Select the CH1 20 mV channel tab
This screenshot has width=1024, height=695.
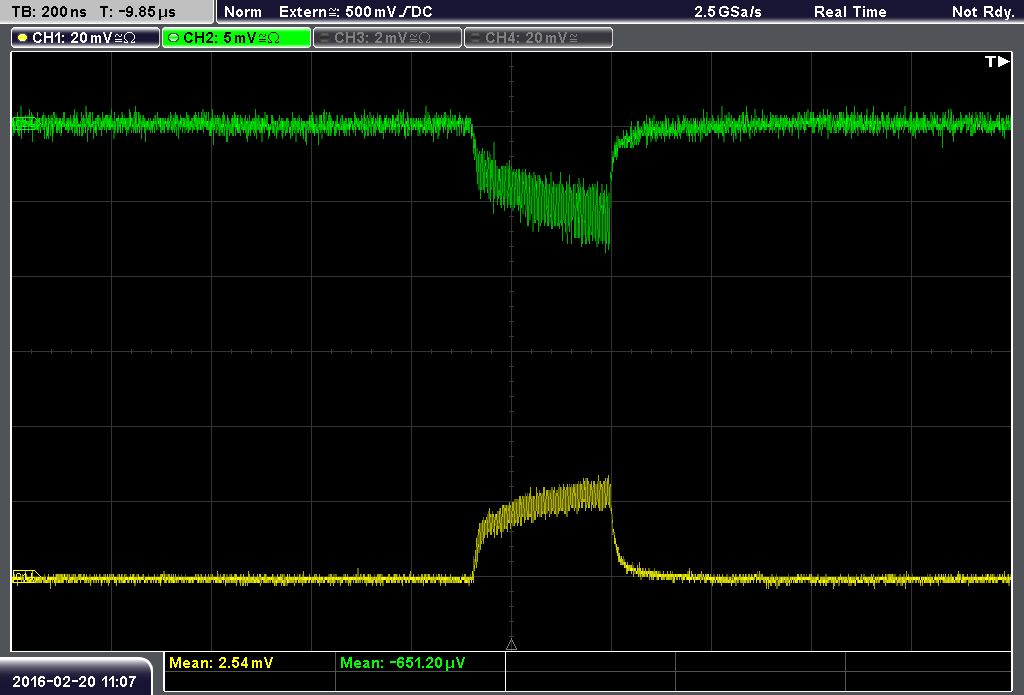(x=86, y=38)
